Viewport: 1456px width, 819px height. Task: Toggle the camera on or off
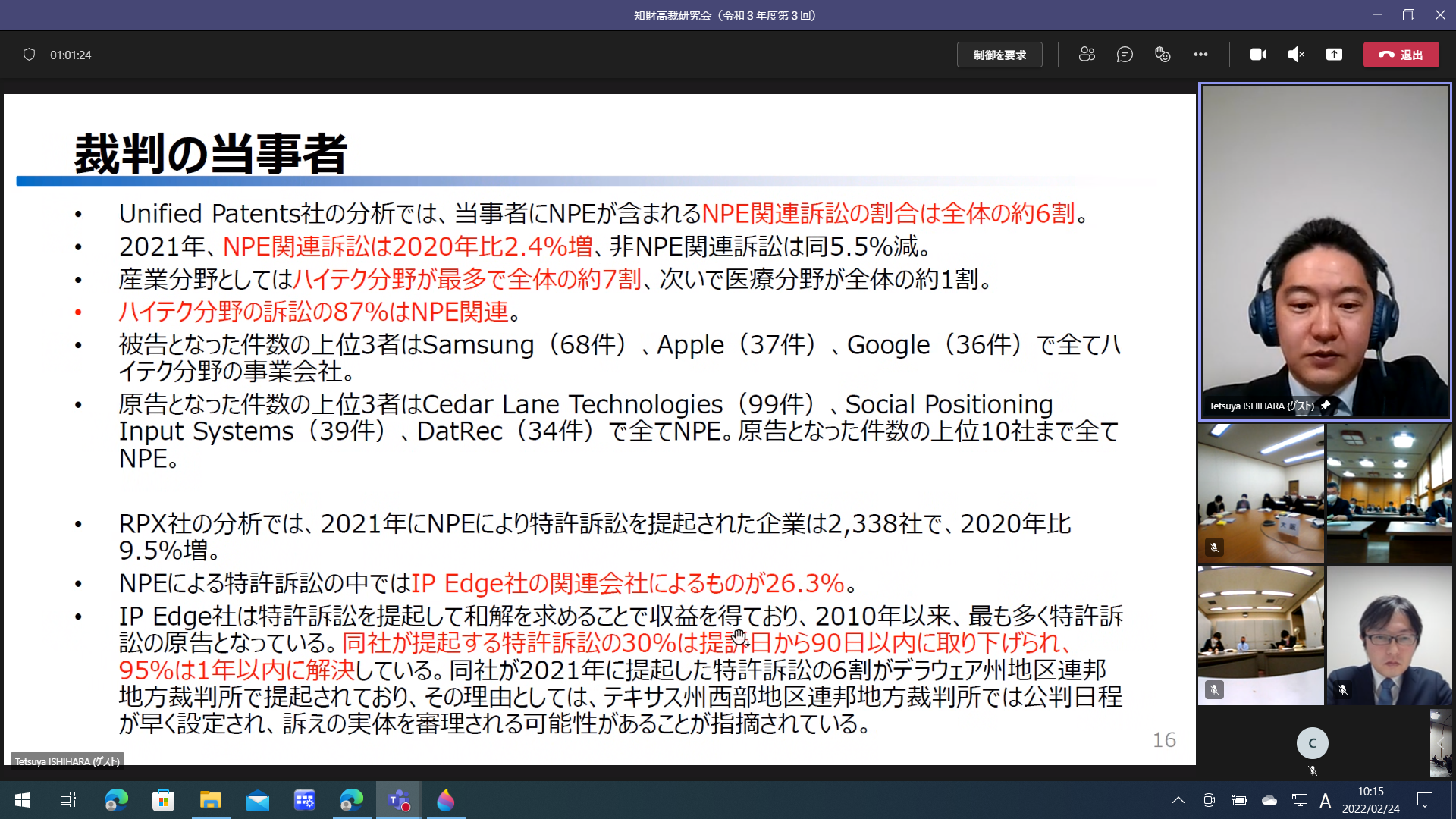click(x=1259, y=55)
